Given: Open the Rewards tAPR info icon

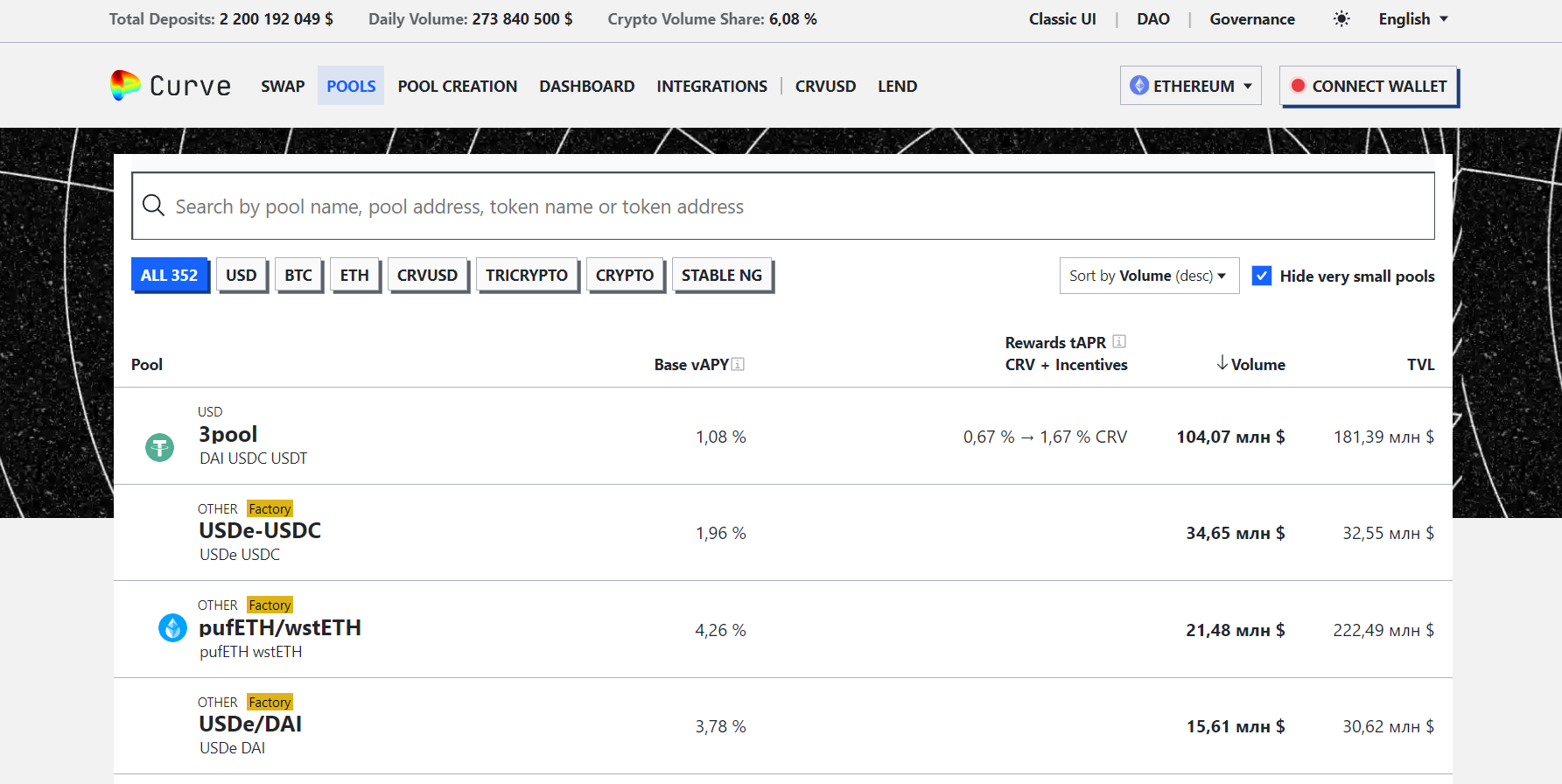Looking at the screenshot, I should 1119,341.
